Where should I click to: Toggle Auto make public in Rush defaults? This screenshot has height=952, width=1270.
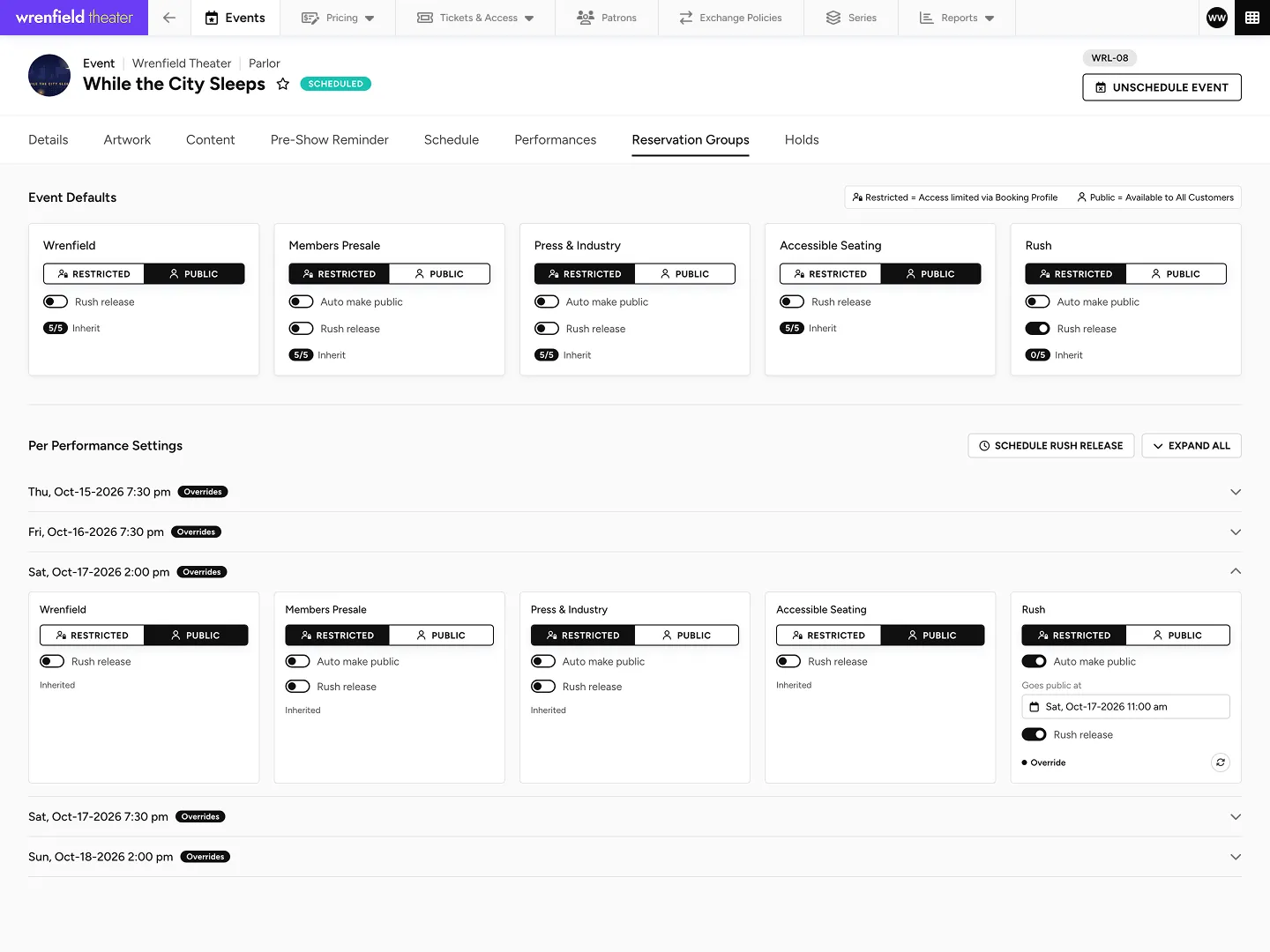coord(1037,301)
